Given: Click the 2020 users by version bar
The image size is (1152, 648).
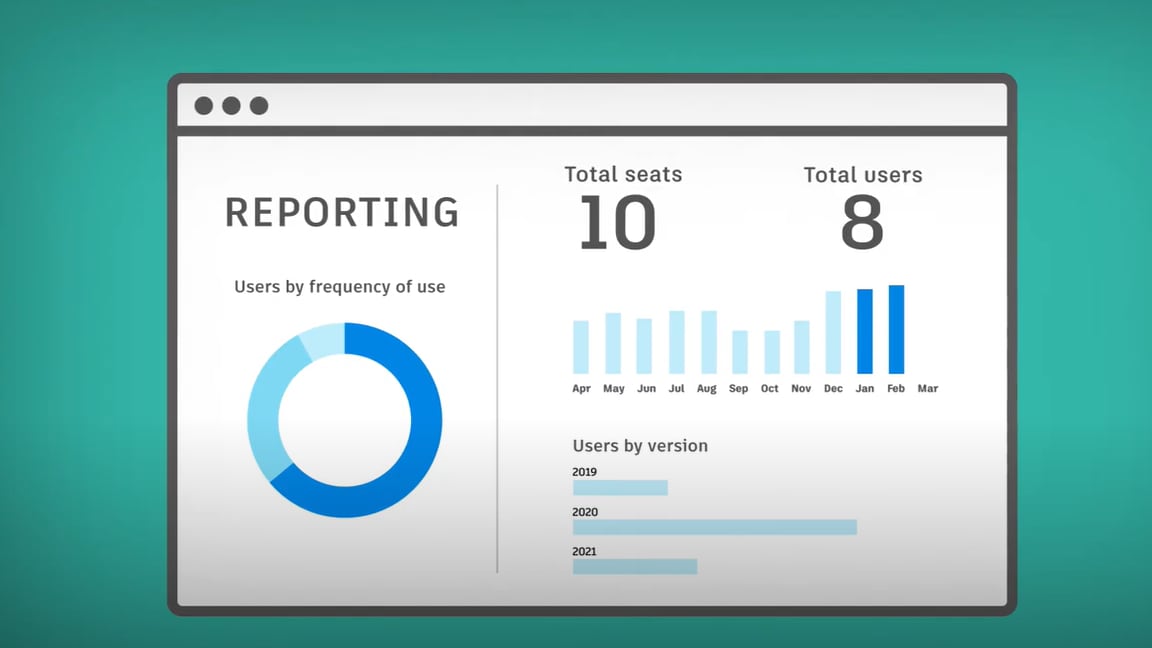Looking at the screenshot, I should (714, 527).
